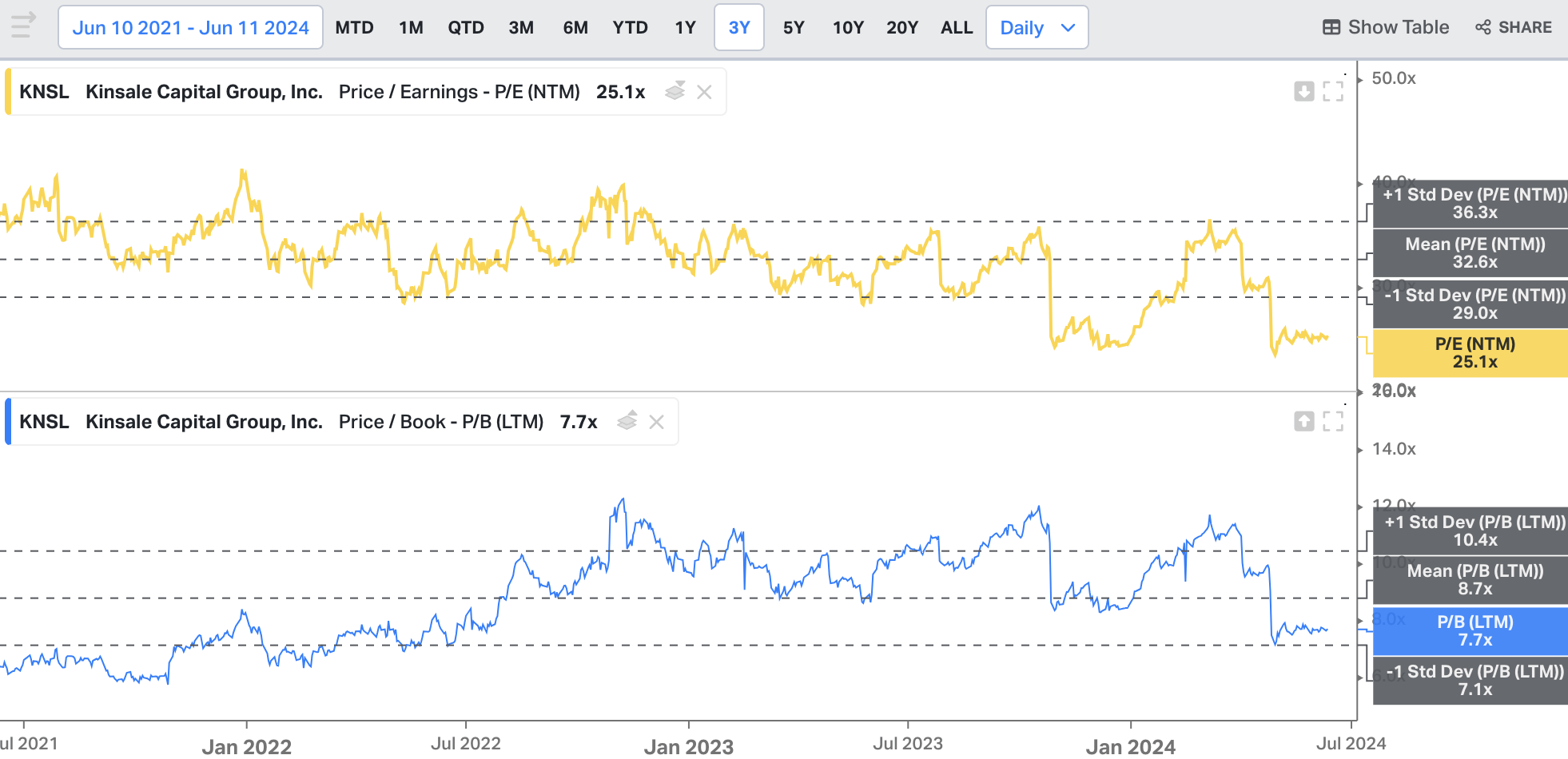Viewport: 1568px width, 759px height.
Task: Click the -1 Std Dev (P/B (LTM)) 7.1x label
Action: click(x=1470, y=681)
